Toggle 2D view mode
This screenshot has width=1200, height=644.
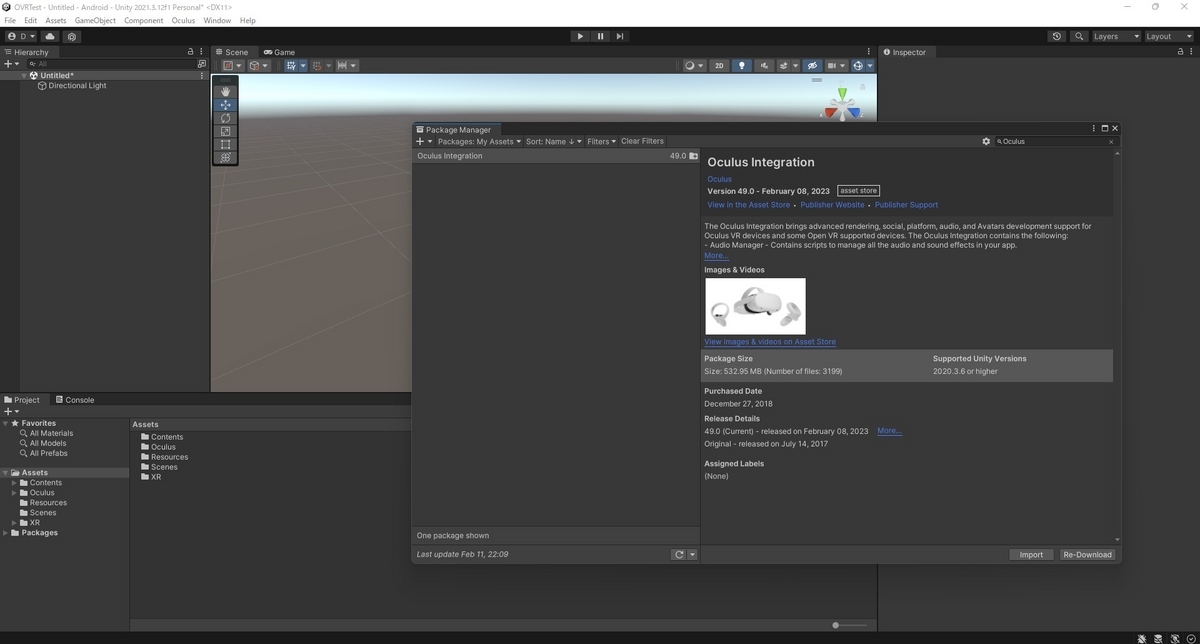[719, 65]
